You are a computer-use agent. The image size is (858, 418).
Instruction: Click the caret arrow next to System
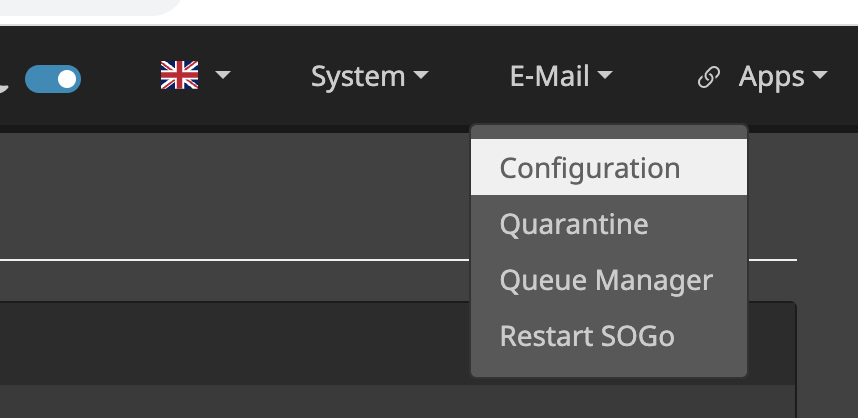click(421, 77)
